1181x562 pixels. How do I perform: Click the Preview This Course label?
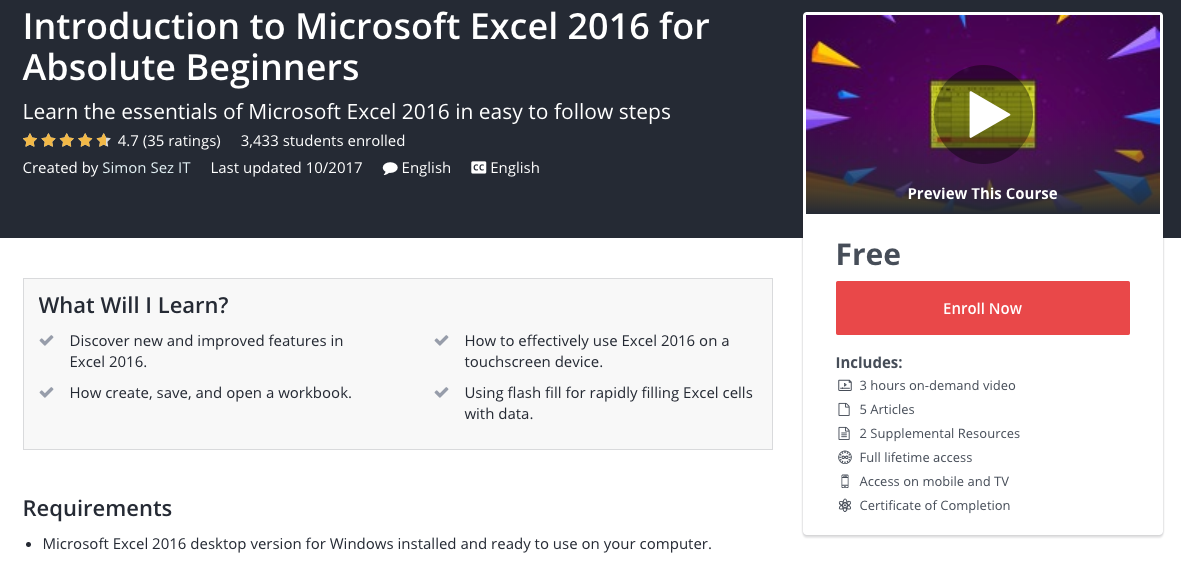(982, 194)
